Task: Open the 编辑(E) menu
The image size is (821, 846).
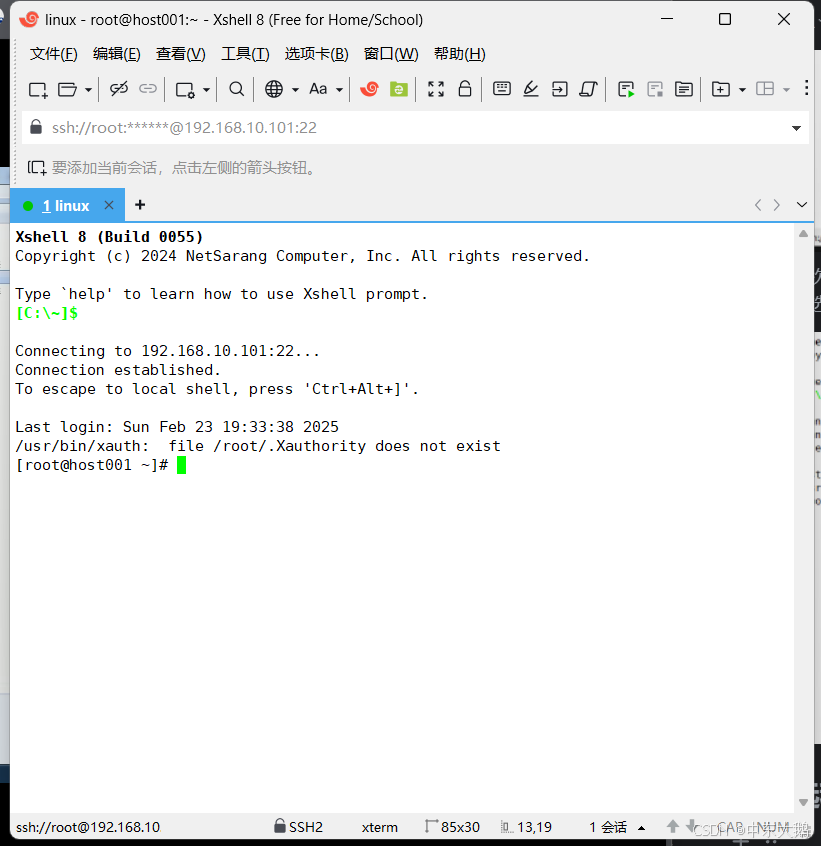Action: (117, 54)
